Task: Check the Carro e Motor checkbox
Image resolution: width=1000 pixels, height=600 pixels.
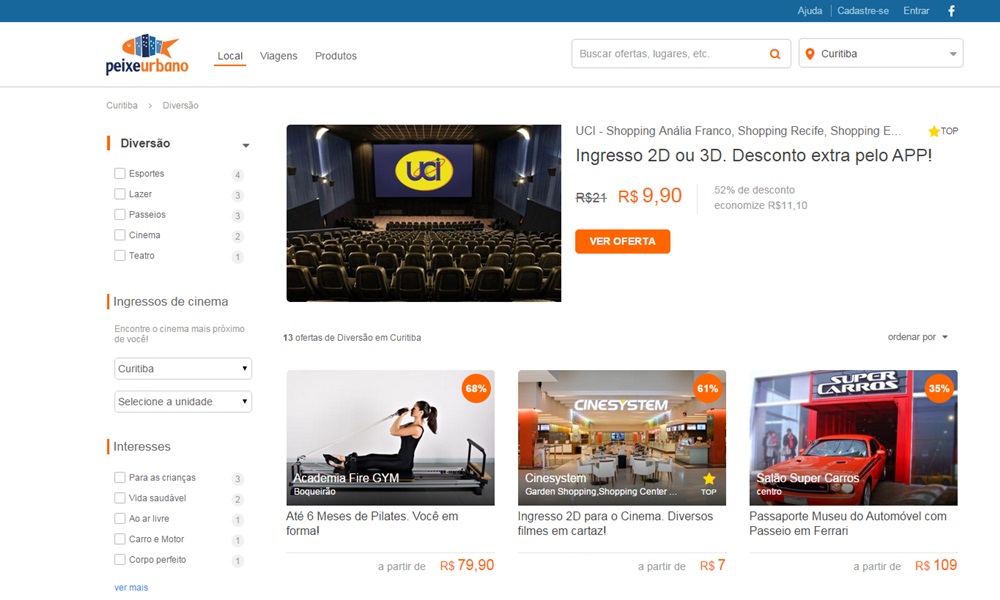Action: click(119, 539)
